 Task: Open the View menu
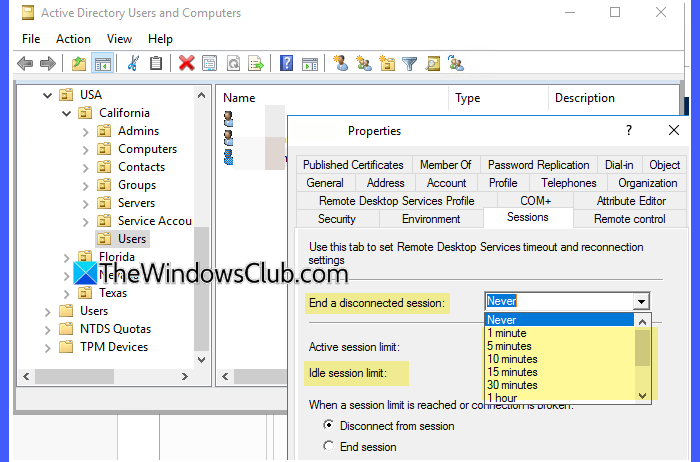point(119,39)
